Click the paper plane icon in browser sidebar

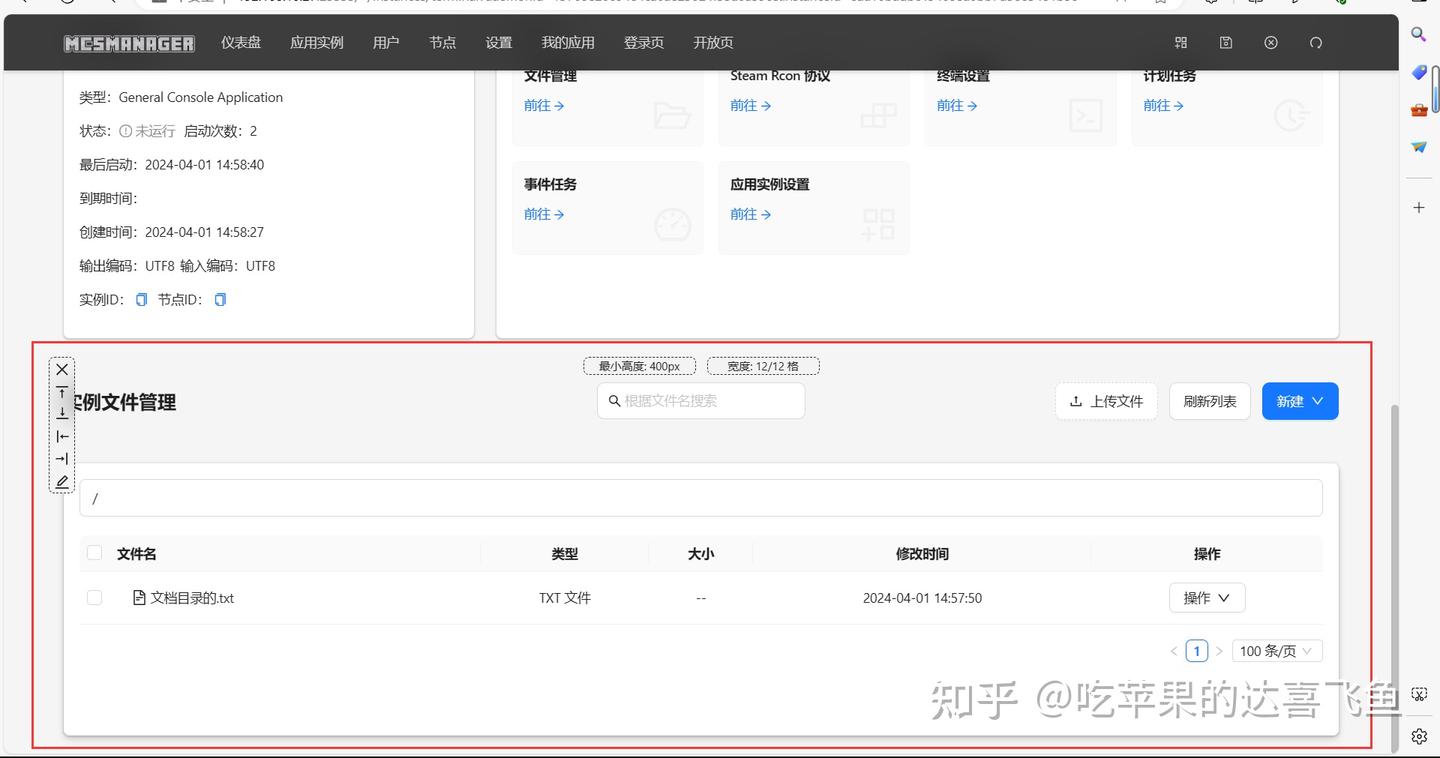(x=1418, y=147)
